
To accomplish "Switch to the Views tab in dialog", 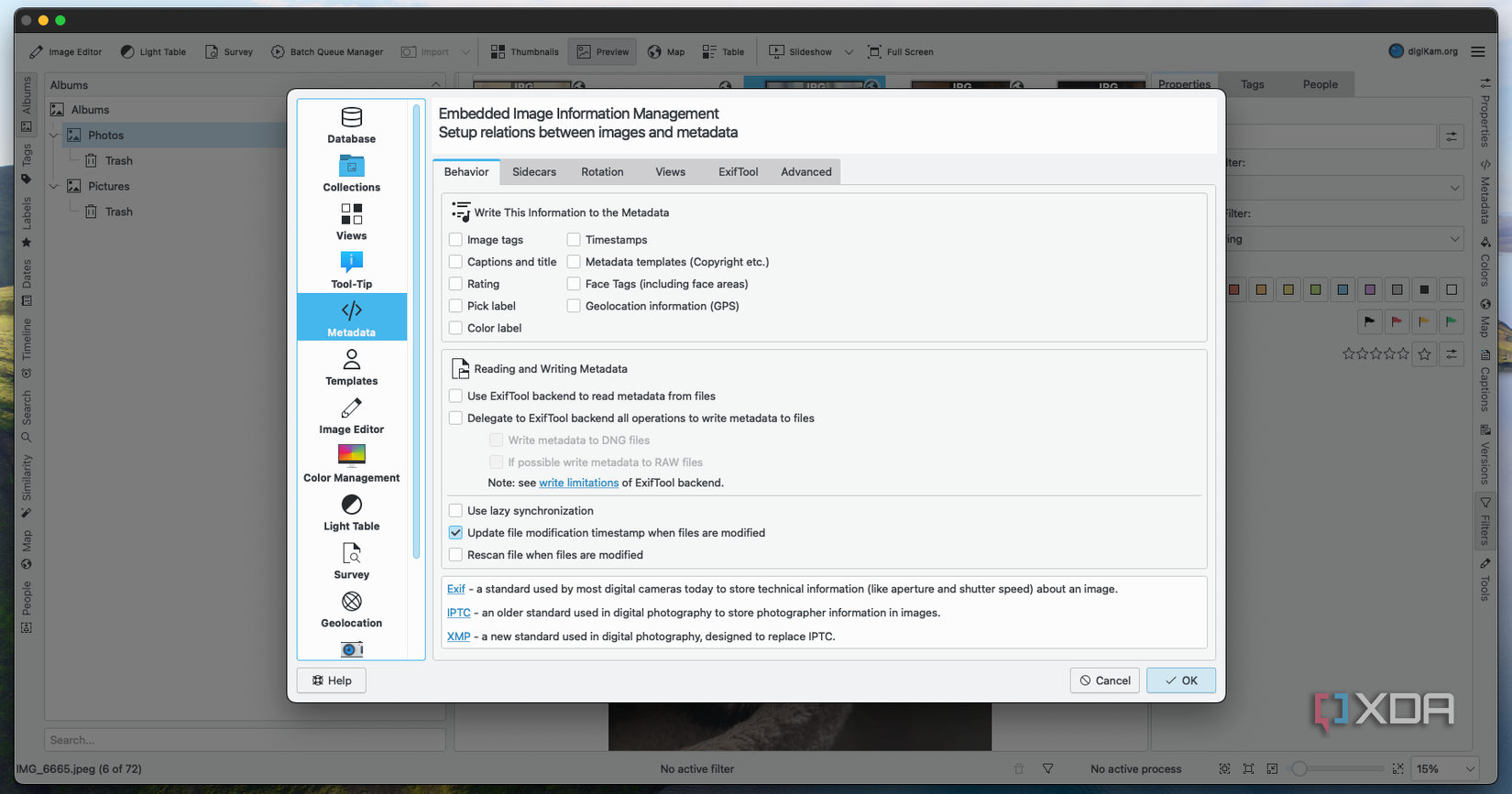I will (x=670, y=172).
